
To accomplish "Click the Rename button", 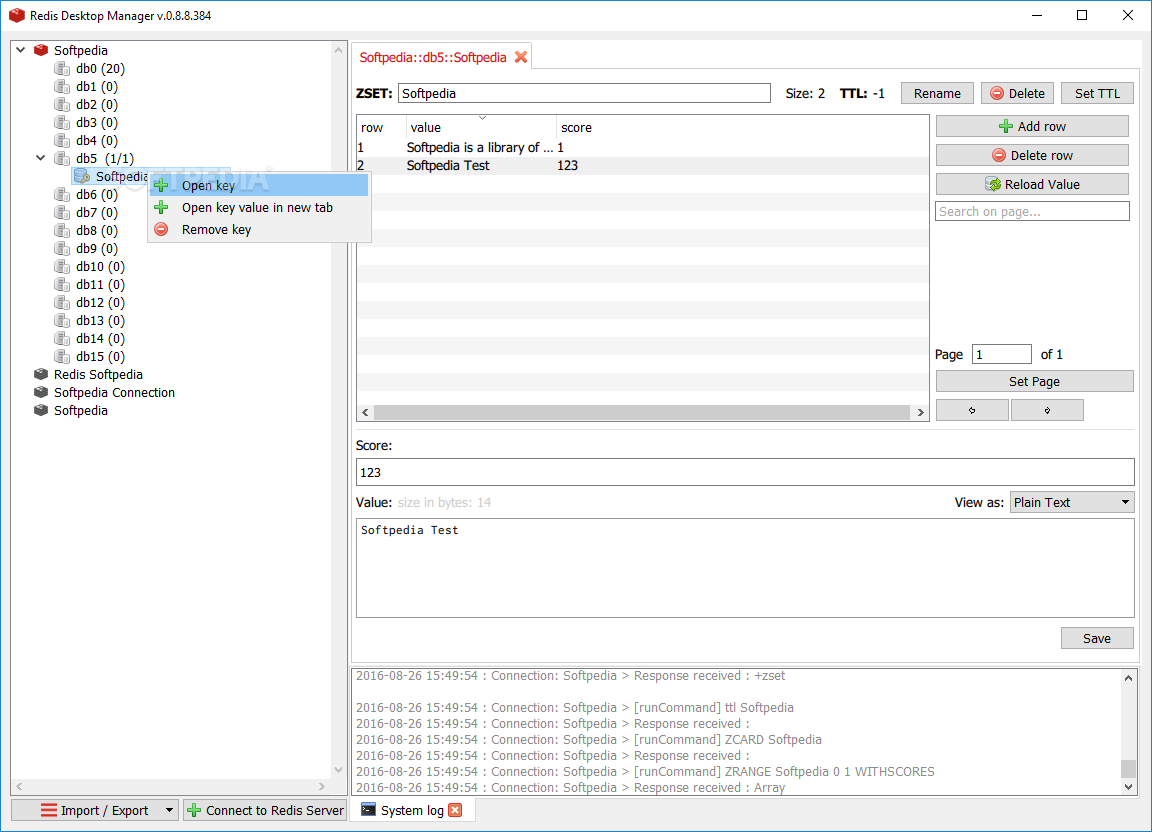I will [x=937, y=93].
